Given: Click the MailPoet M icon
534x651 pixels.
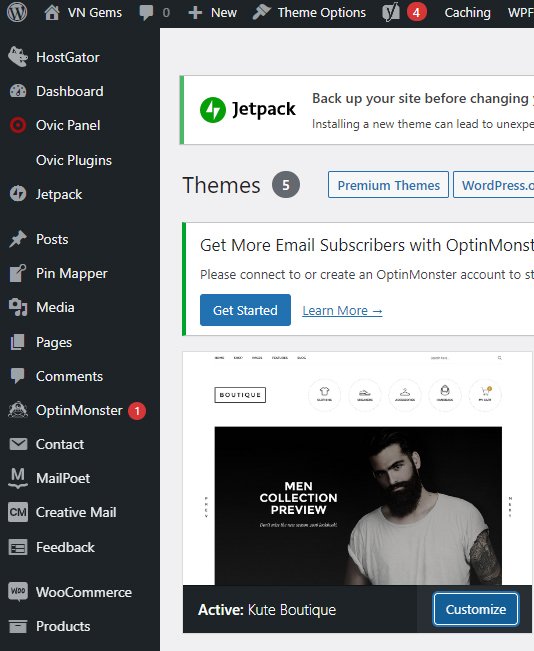Looking at the screenshot, I should [18, 478].
